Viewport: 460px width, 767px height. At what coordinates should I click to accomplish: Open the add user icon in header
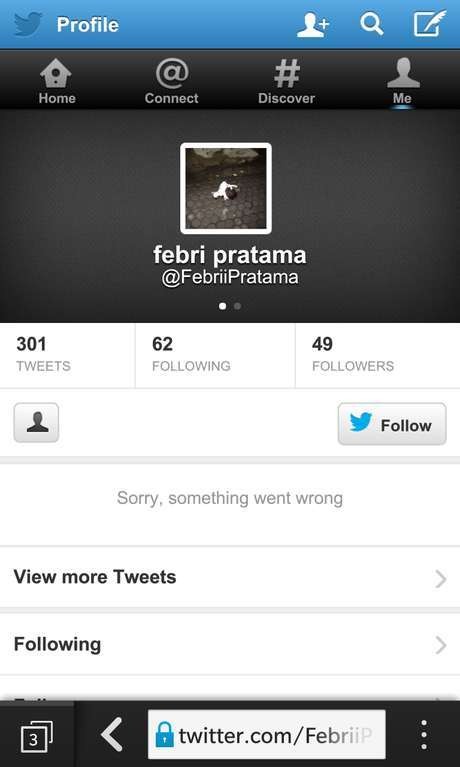(313, 24)
